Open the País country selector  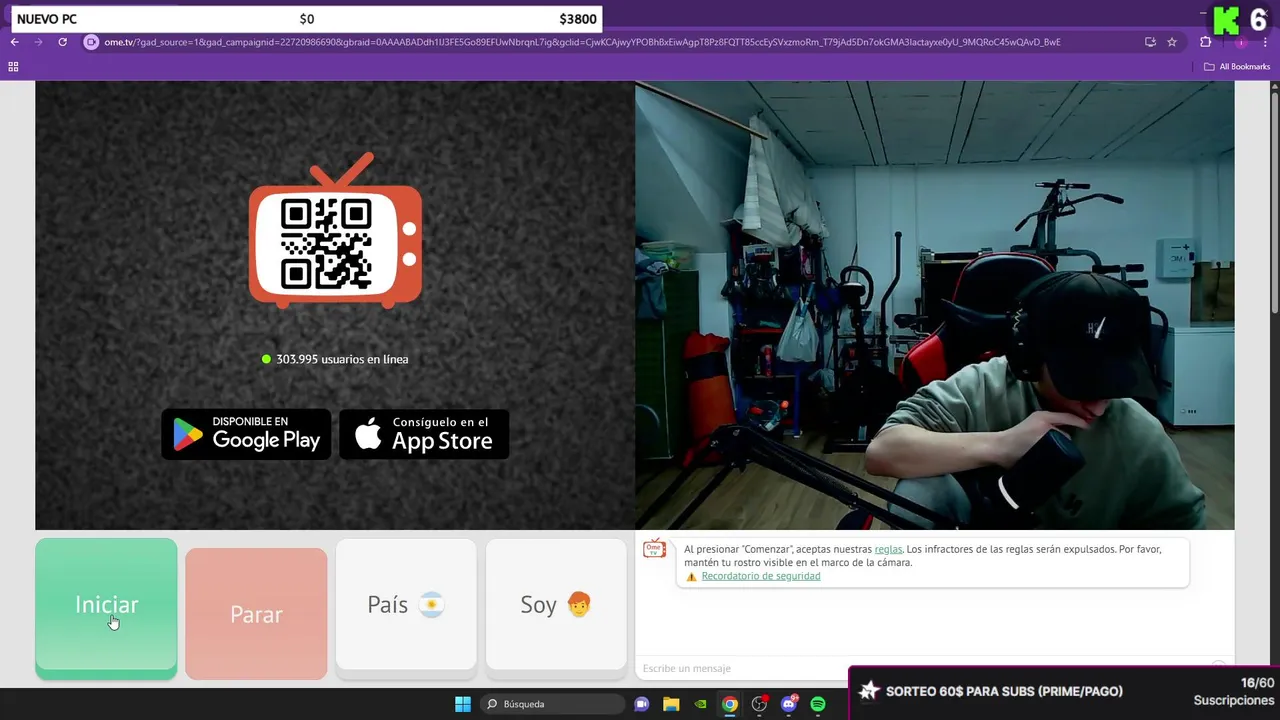406,604
